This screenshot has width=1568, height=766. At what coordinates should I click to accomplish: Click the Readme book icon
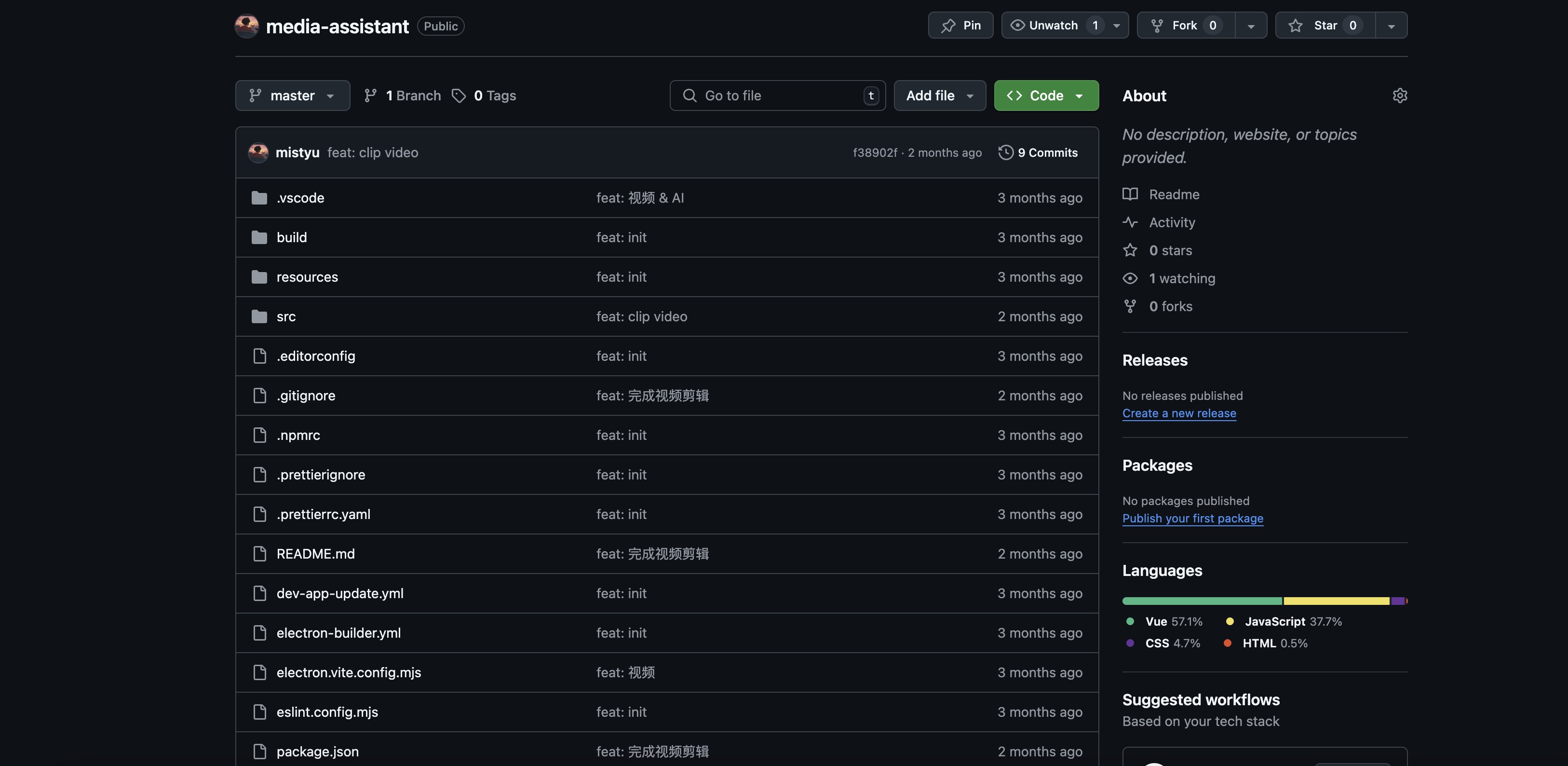(1130, 194)
